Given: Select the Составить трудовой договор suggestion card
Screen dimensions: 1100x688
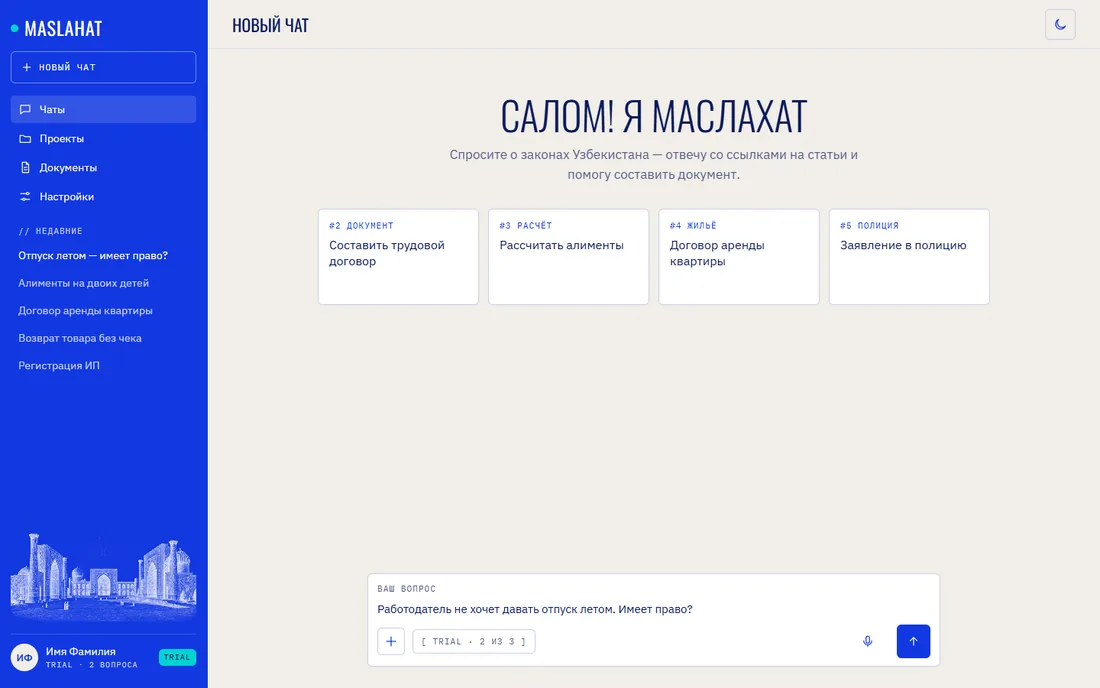Looking at the screenshot, I should tap(398, 257).
